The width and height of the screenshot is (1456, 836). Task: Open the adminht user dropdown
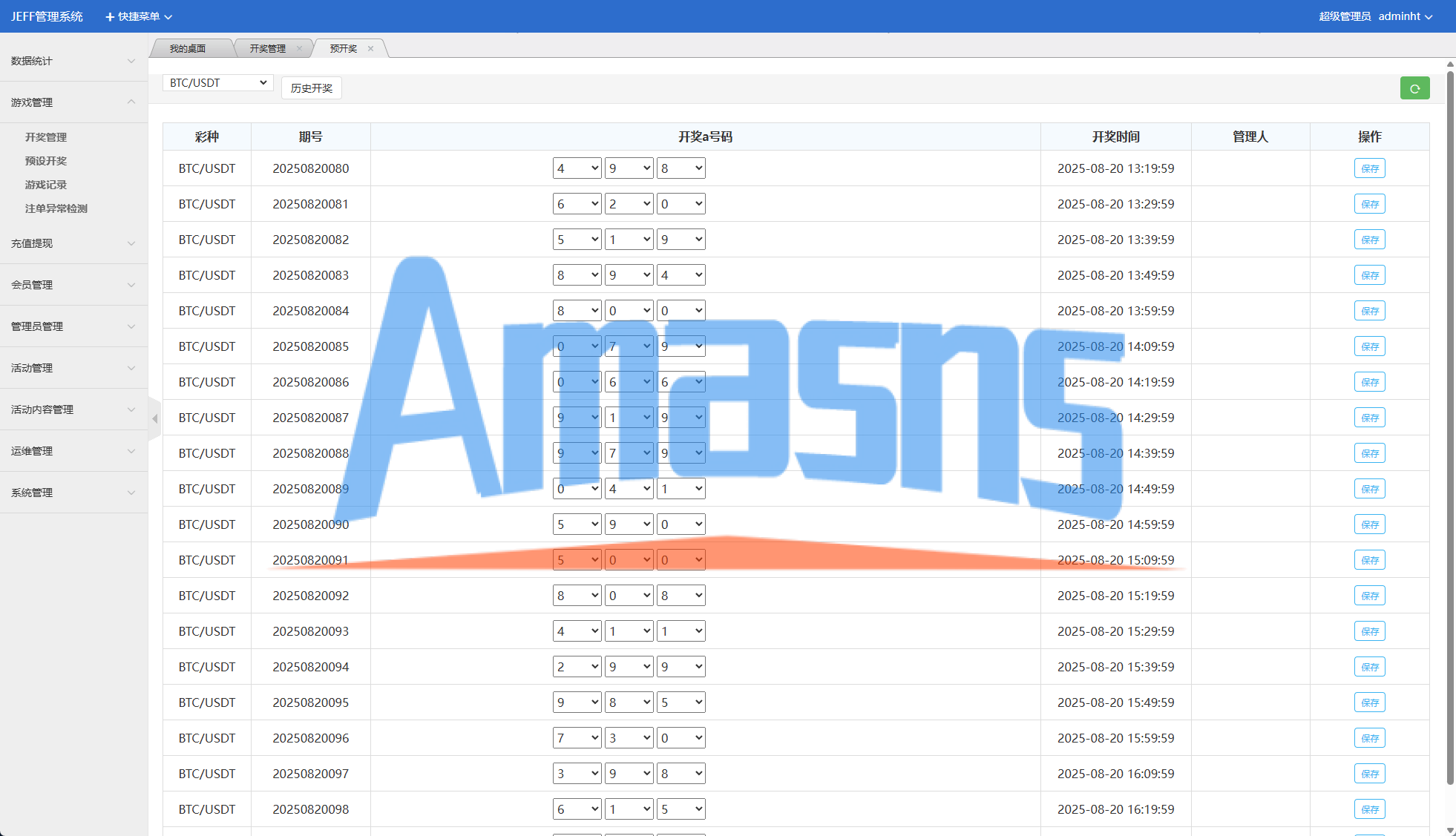[1405, 16]
